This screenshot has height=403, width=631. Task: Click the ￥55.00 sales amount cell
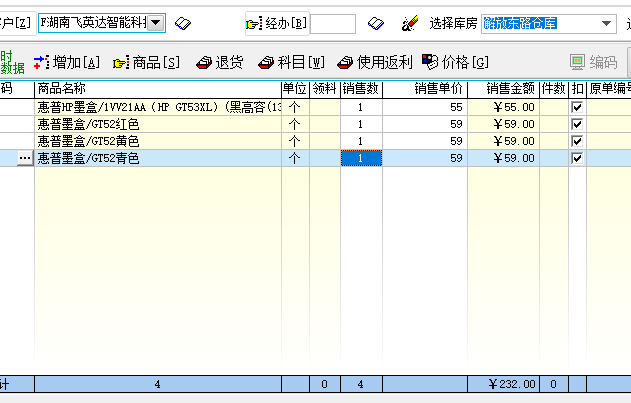(503, 107)
